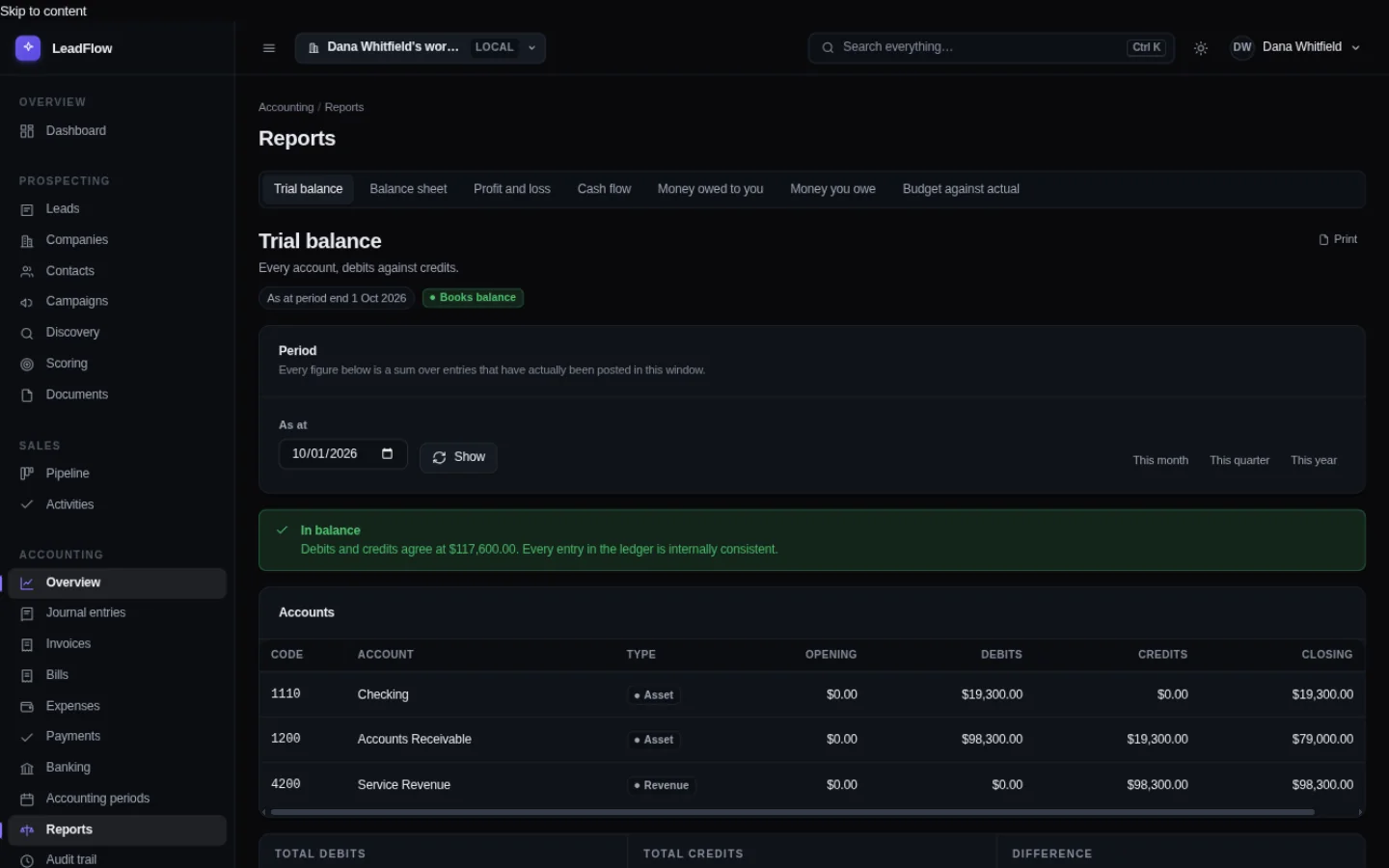The height and width of the screenshot is (868, 1389).
Task: Select the This year preset
Action: point(1314,460)
